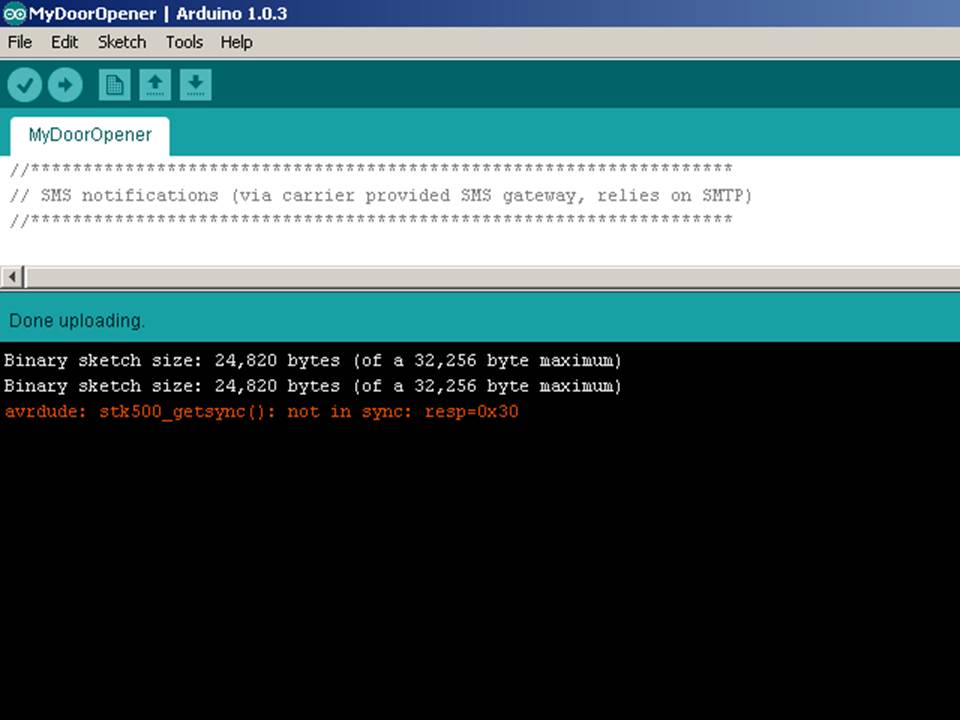Click the window title 'MyDoorOpener | Arduino 1.0.3'
Viewport: 960px width, 720px height.
coord(158,13)
